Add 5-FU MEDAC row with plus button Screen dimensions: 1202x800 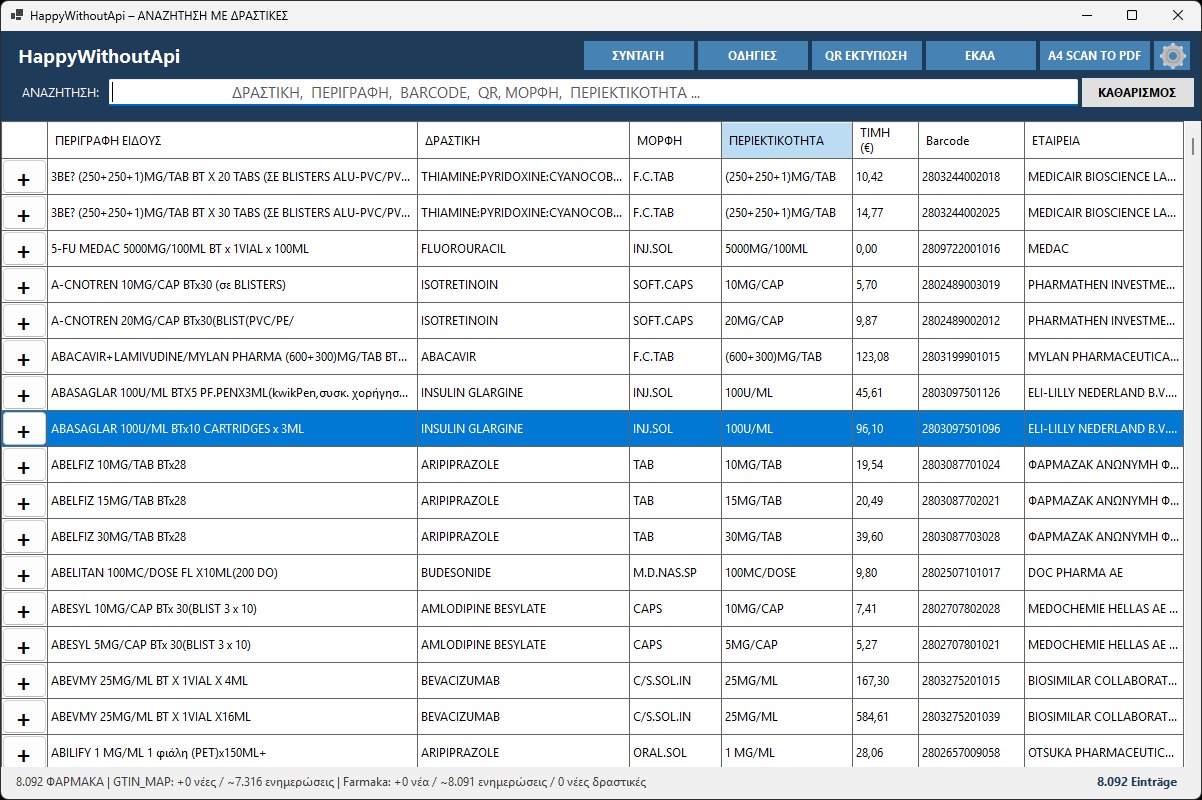pyautogui.click(x=24, y=249)
